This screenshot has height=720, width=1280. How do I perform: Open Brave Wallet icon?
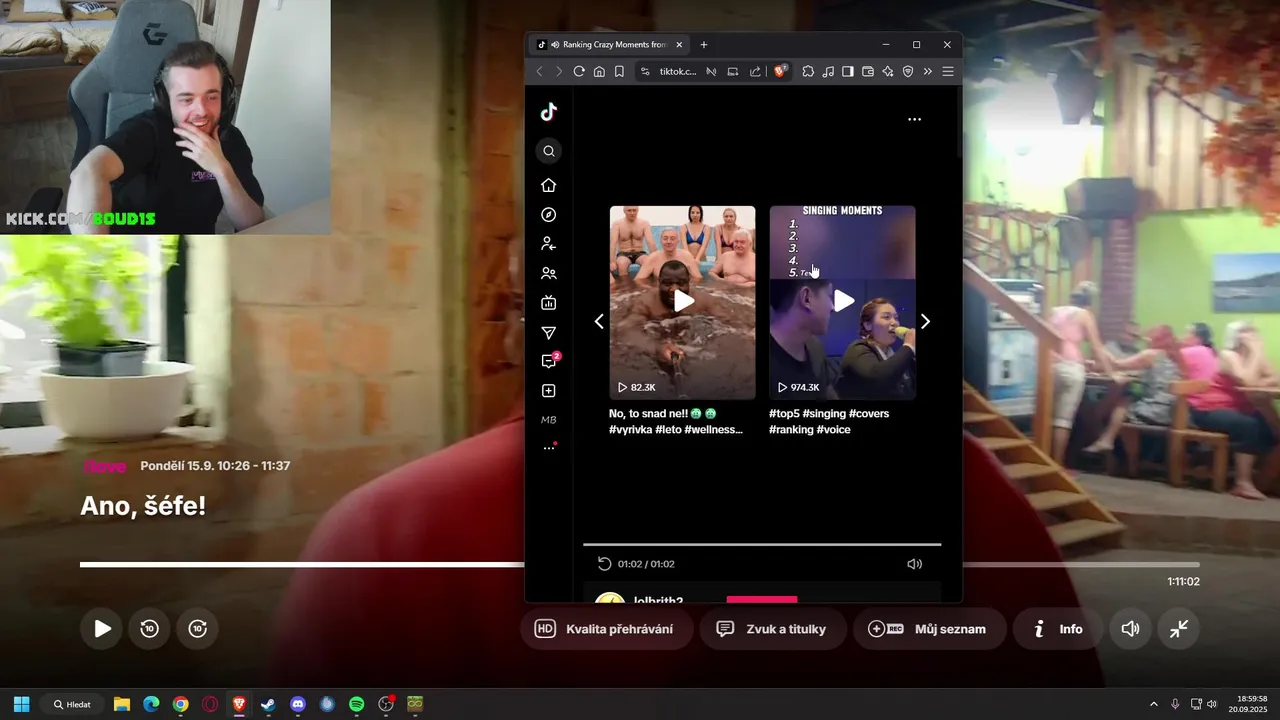868,71
